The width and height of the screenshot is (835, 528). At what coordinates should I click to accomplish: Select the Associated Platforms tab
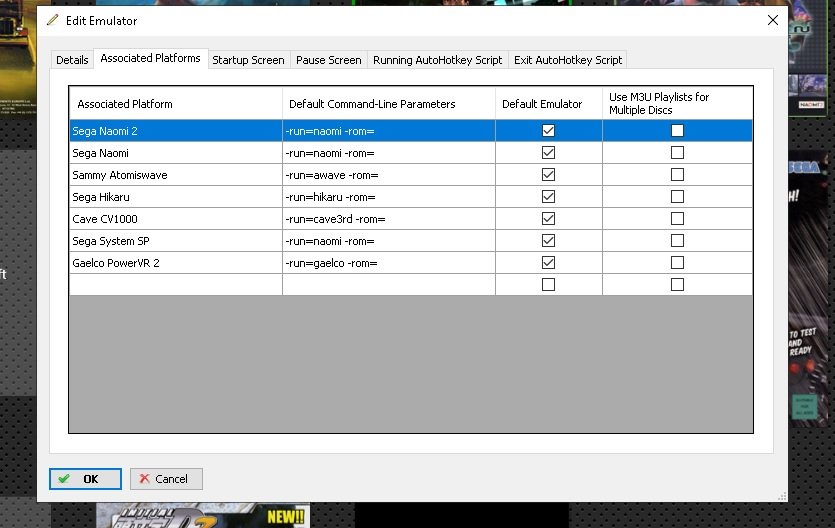coord(150,58)
